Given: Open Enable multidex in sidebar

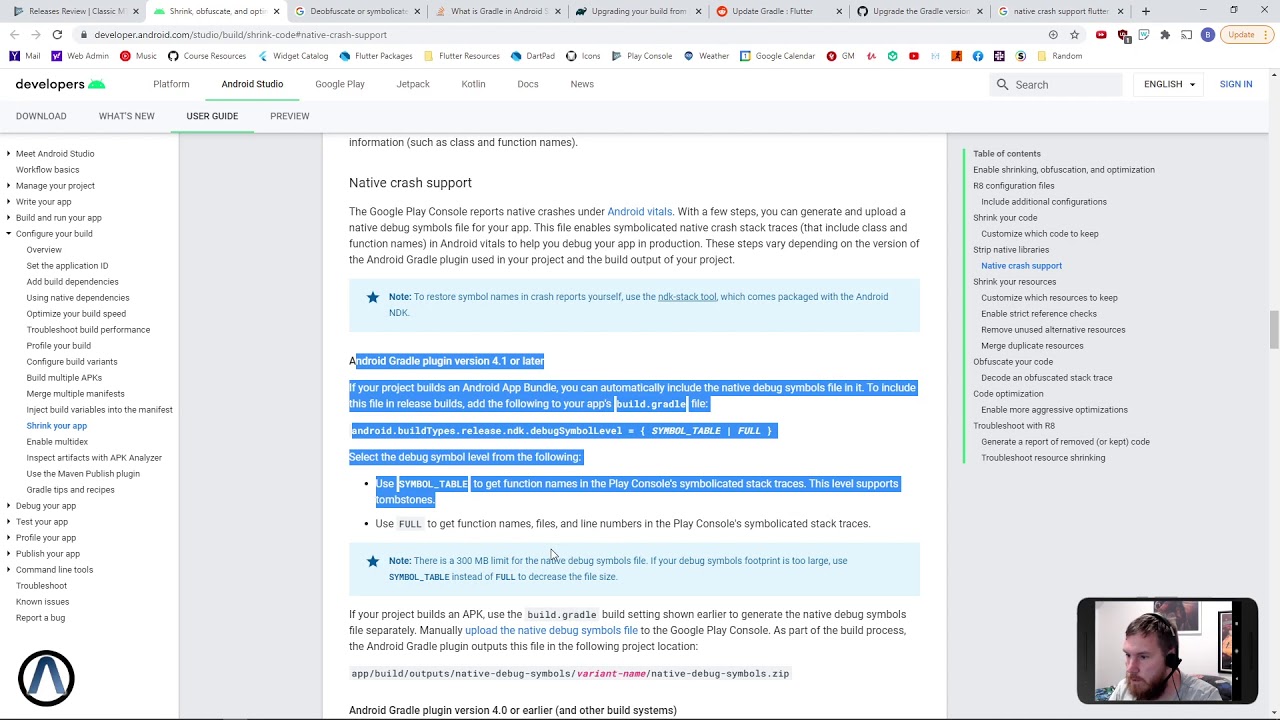Looking at the screenshot, I should (57, 442).
